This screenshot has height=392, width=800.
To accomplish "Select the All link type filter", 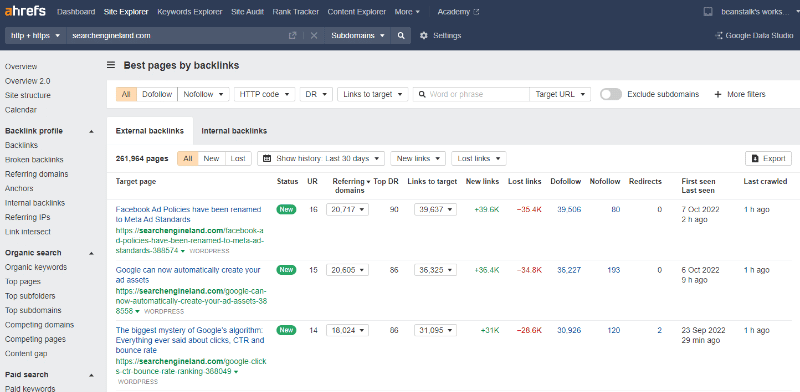I will click(x=126, y=94).
